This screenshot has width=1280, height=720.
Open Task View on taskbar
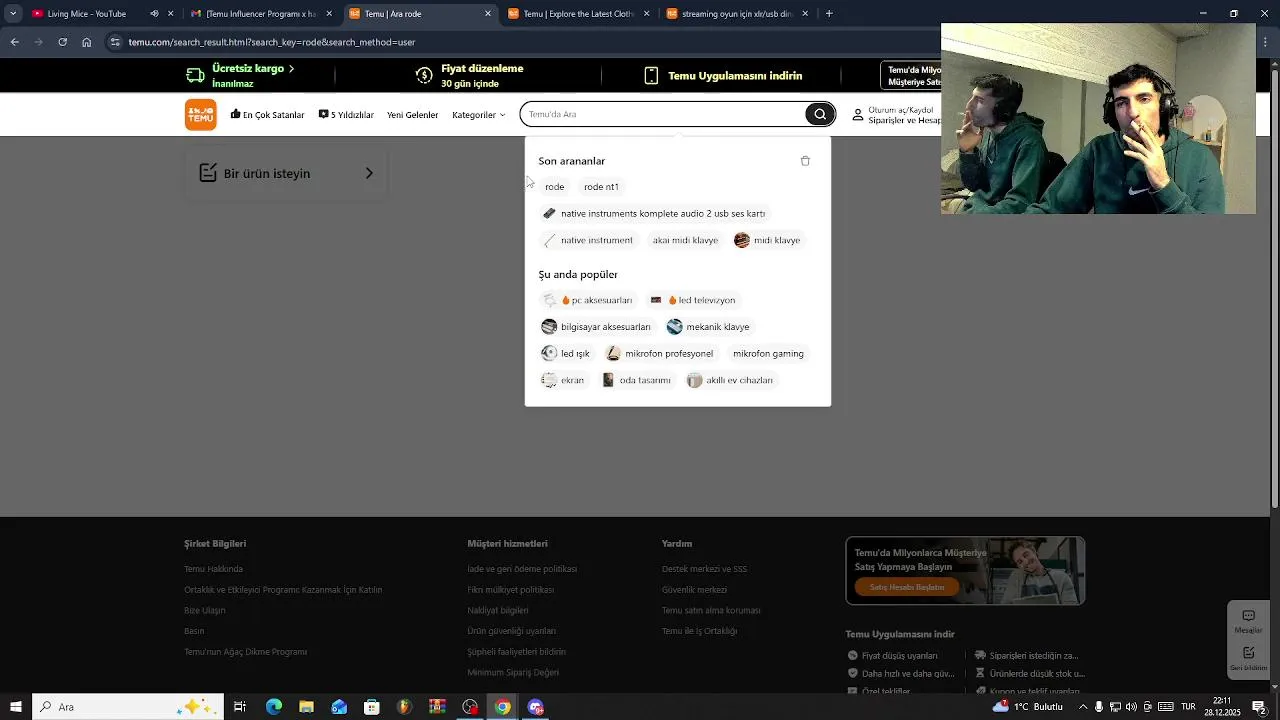point(240,707)
